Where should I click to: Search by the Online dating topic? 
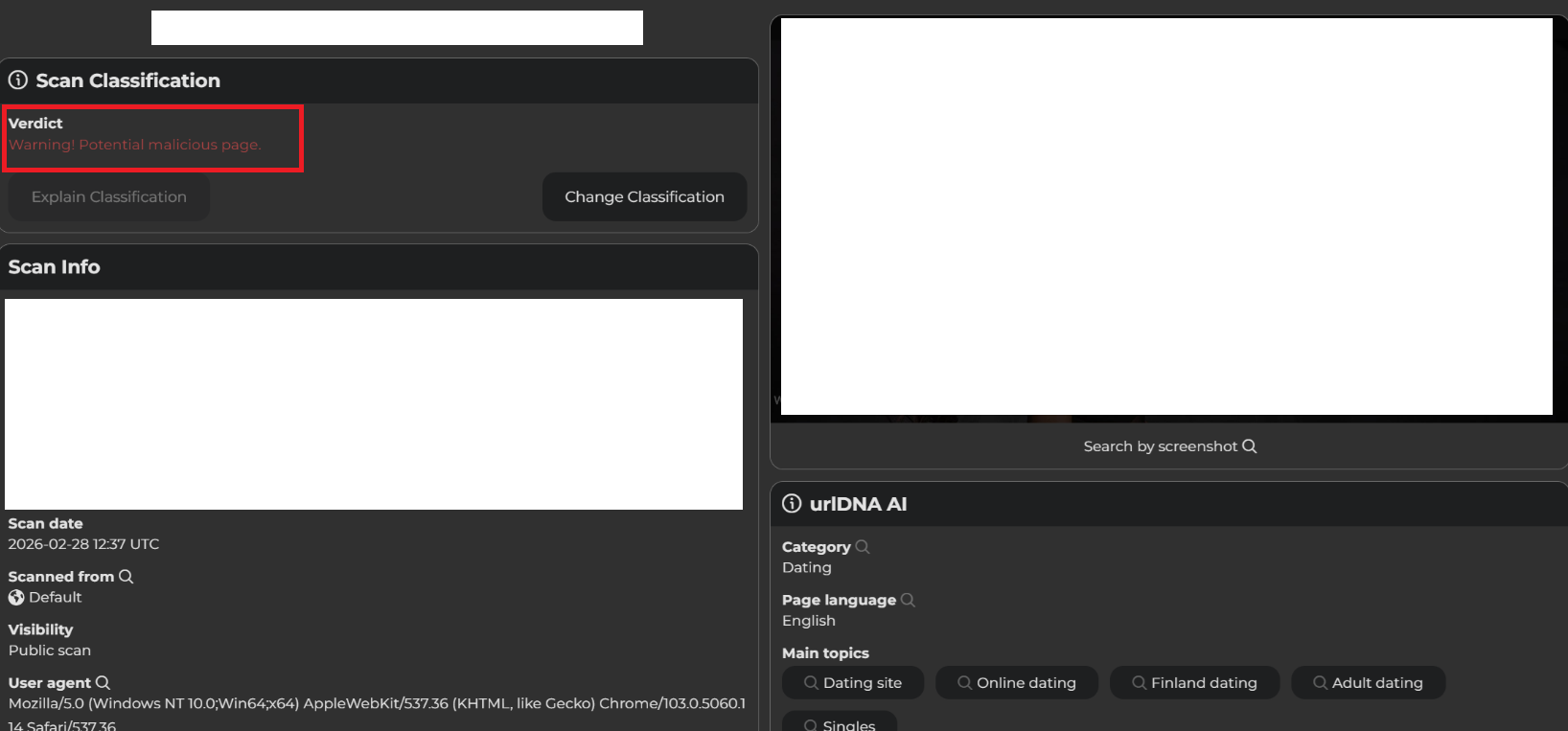click(x=1016, y=683)
